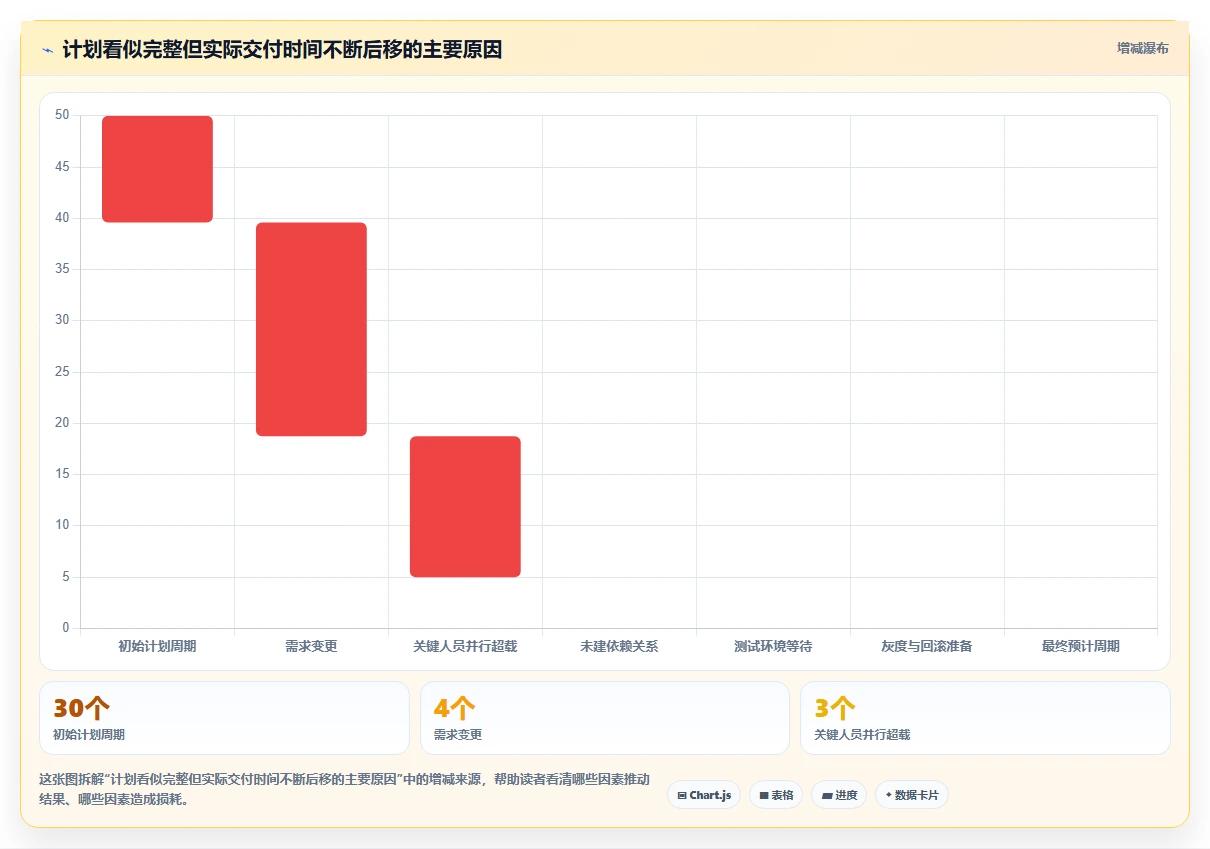Screen dimensions: 1210x849
Task: Click the 增减瀑布 label in the header
Action: click(x=1142, y=48)
